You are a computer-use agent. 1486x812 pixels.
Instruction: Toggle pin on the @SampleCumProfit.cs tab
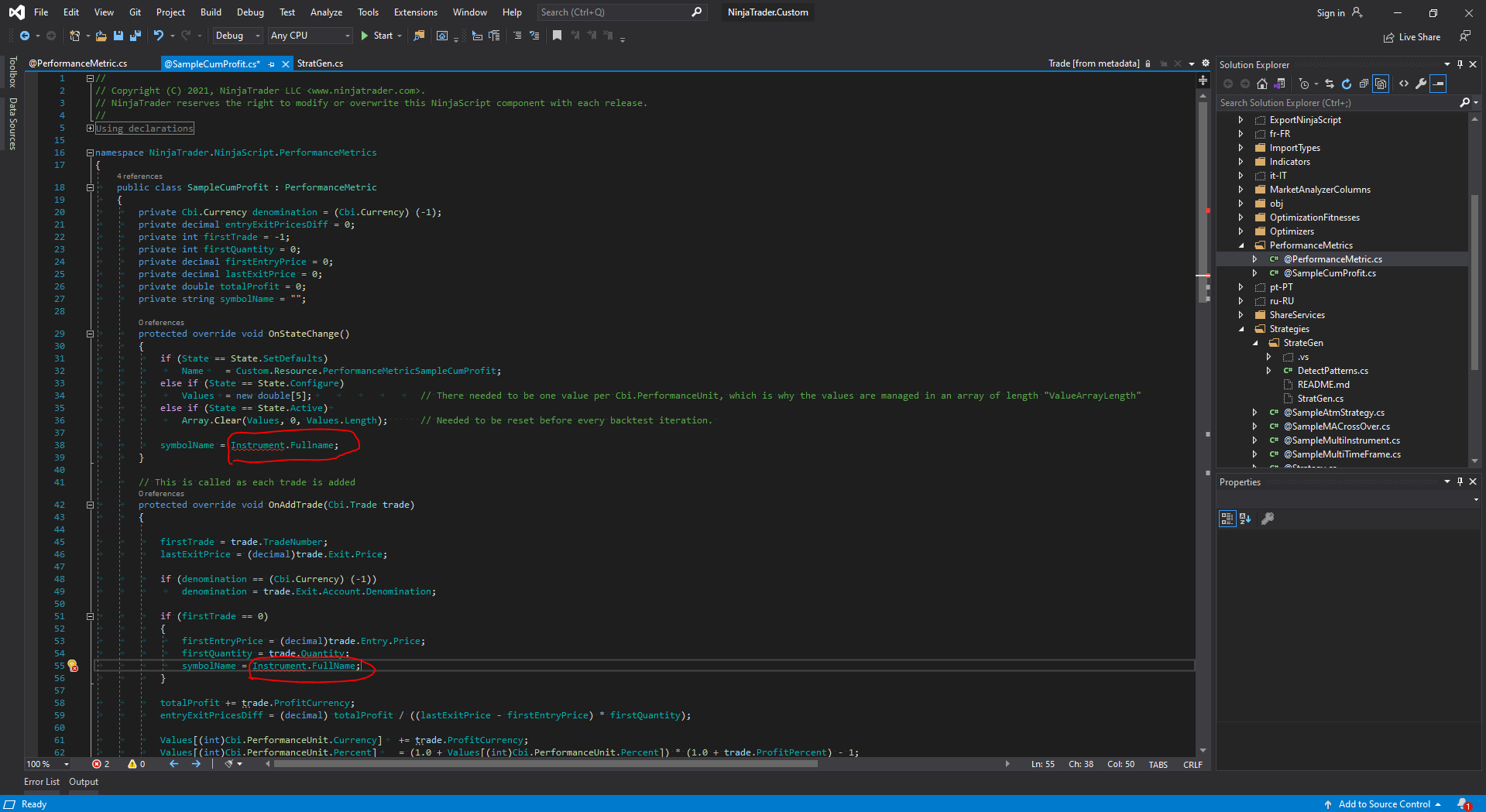(x=272, y=64)
